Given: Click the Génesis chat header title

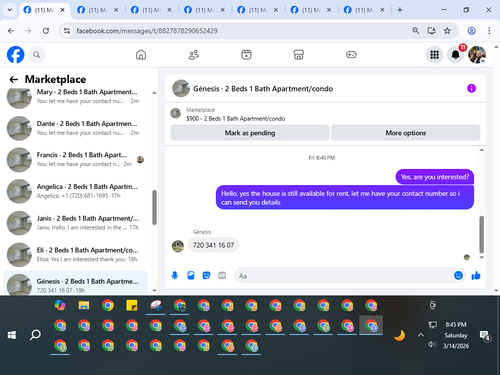Looking at the screenshot, I should click(263, 89).
